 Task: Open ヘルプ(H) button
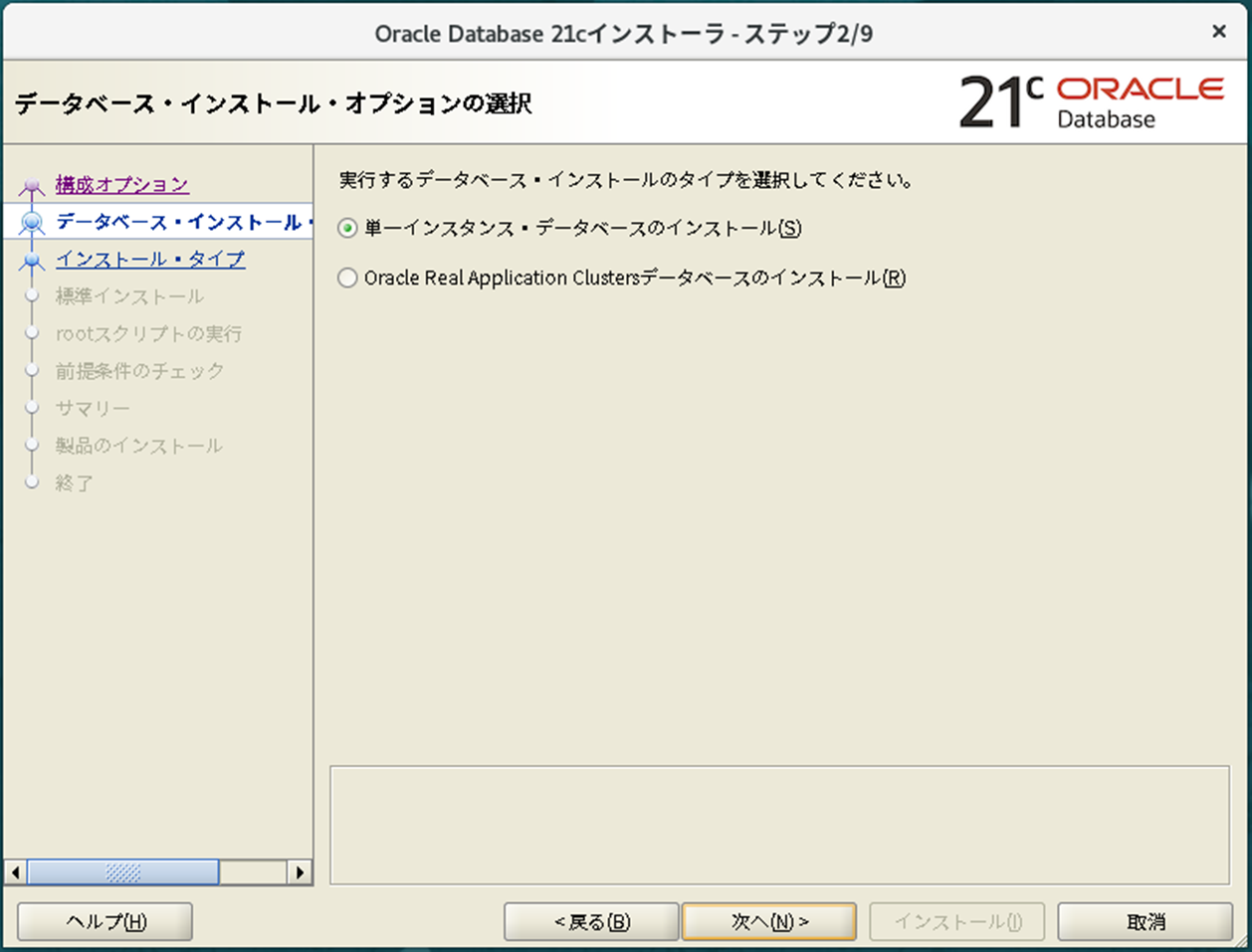[105, 922]
